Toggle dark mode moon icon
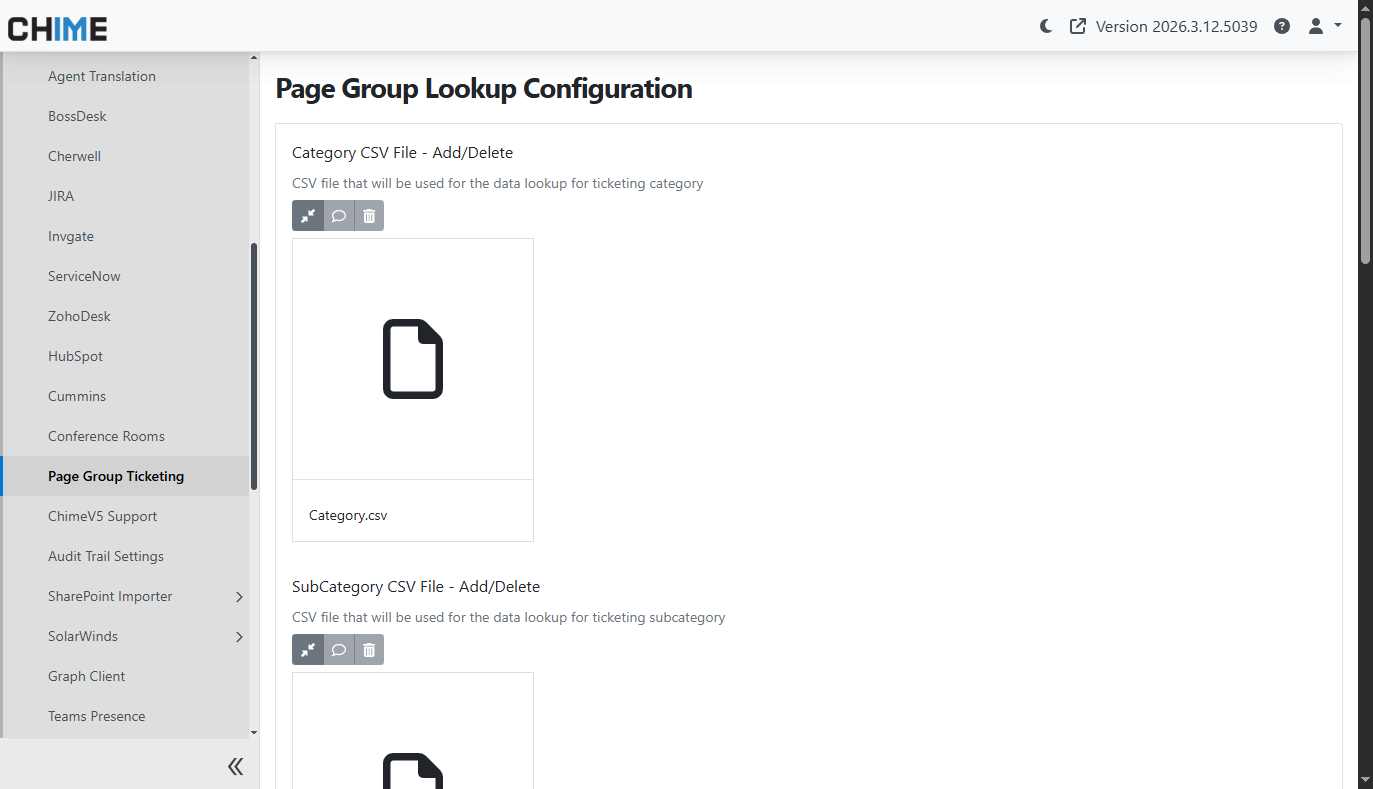Image resolution: width=1373 pixels, height=789 pixels. click(x=1046, y=27)
